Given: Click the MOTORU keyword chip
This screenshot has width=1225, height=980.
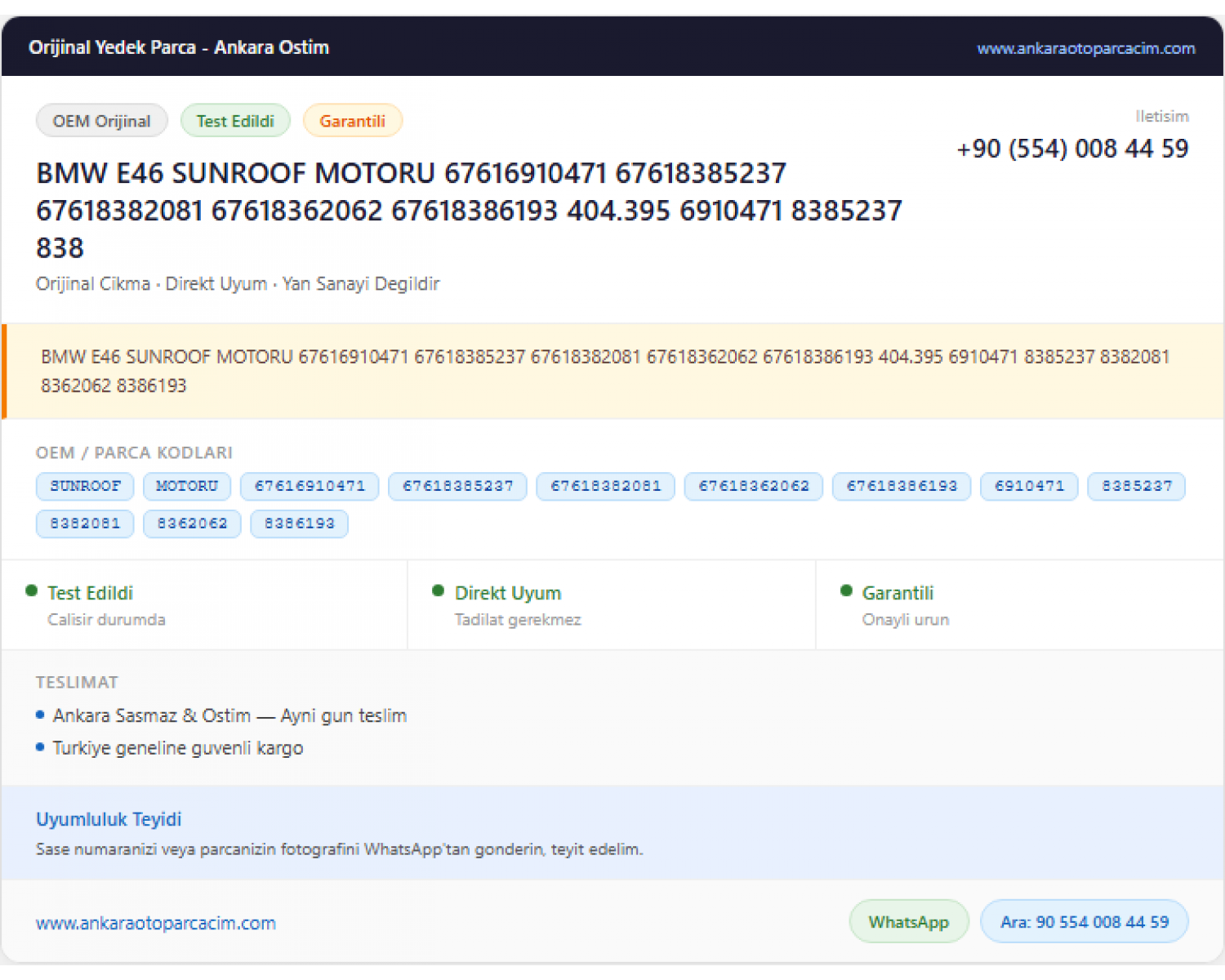Looking at the screenshot, I should pyautogui.click(x=187, y=486).
